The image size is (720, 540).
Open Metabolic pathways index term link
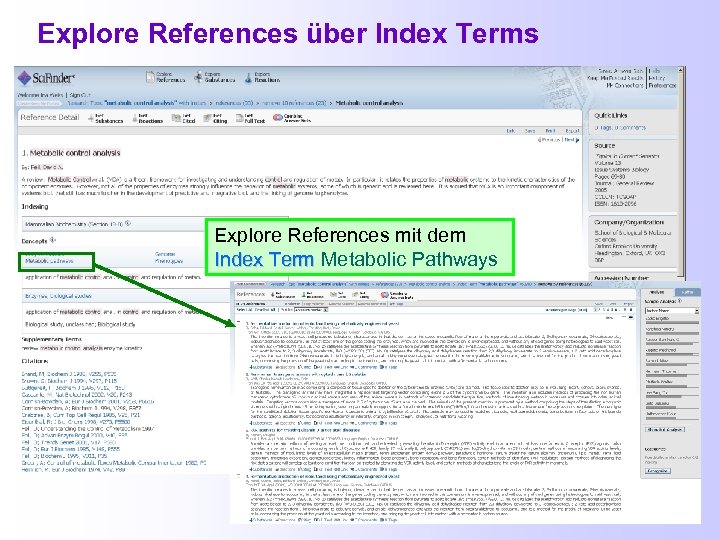(x=49, y=261)
